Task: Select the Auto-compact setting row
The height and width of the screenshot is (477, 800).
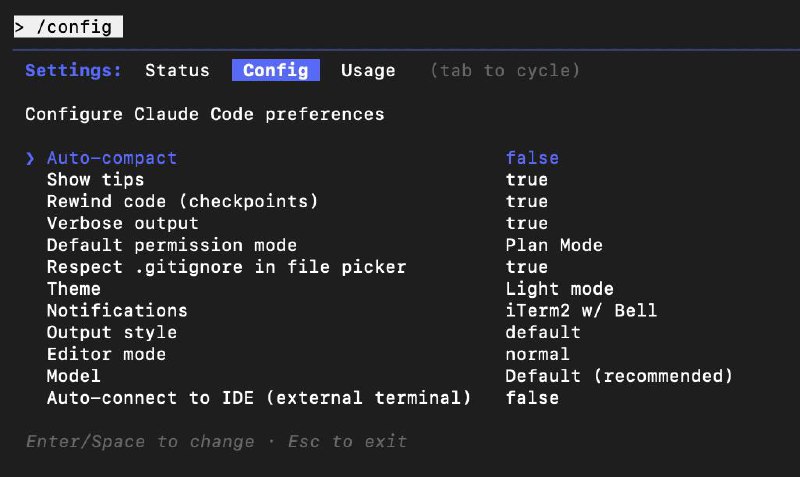Action: pyautogui.click(x=112, y=158)
